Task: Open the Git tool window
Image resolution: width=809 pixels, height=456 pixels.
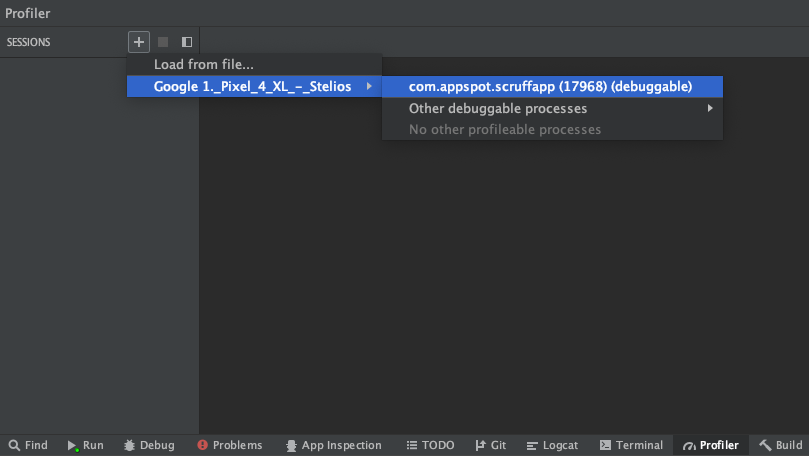Action: [x=491, y=445]
